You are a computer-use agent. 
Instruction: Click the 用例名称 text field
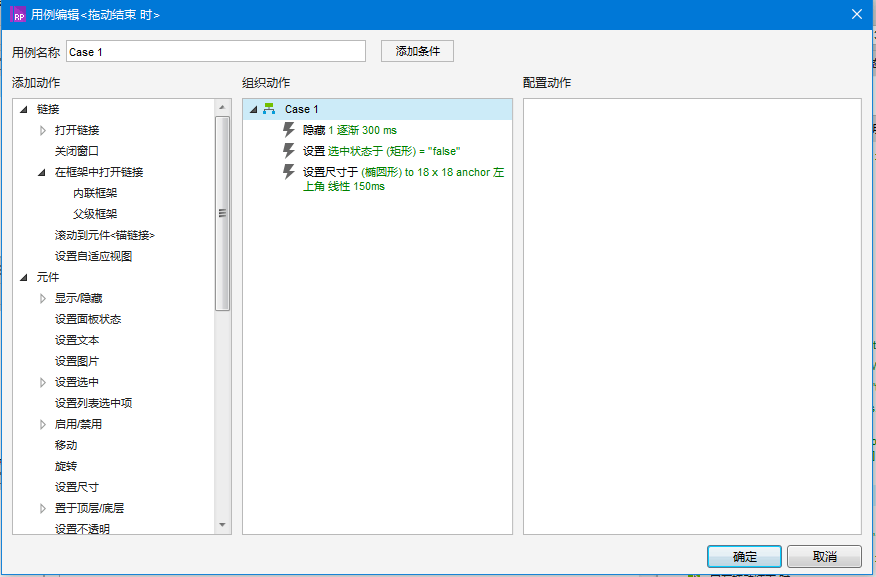215,51
